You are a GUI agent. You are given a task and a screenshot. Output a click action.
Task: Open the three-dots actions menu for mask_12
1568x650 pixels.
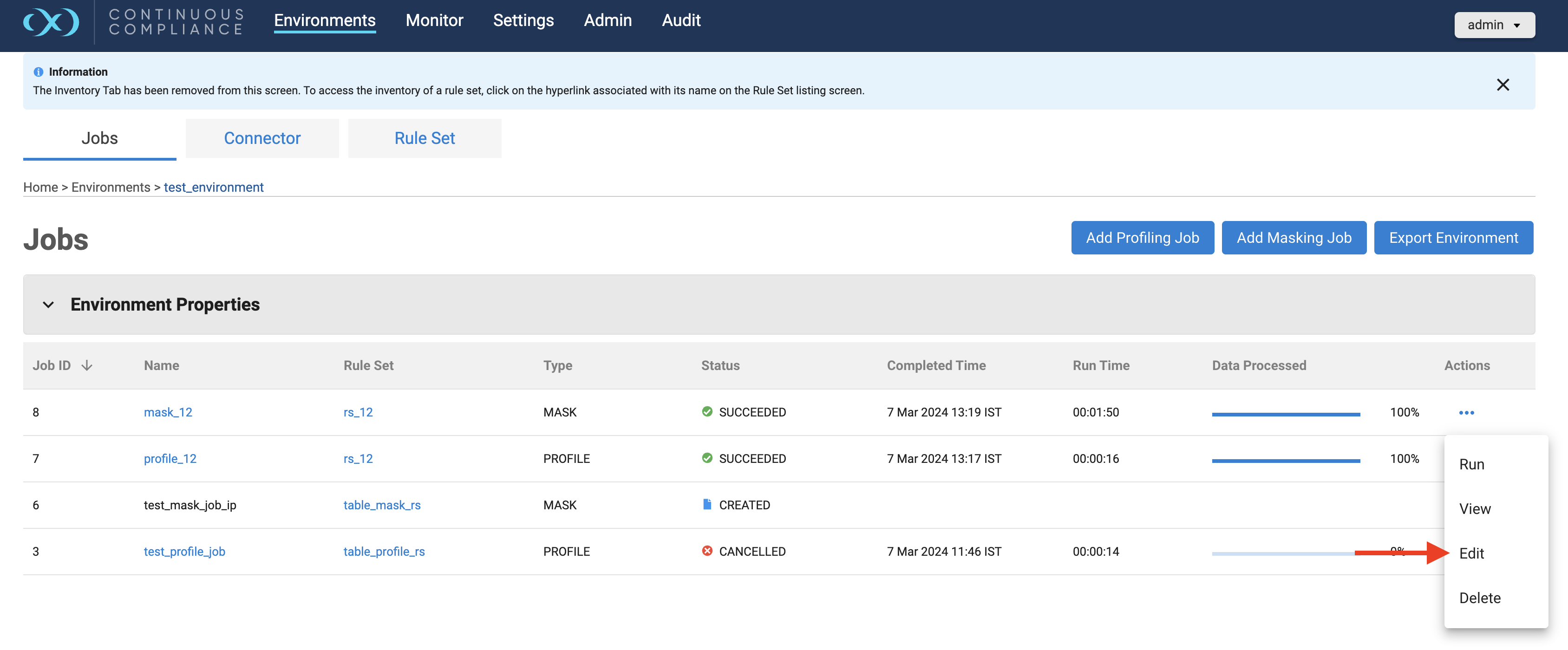(x=1466, y=413)
